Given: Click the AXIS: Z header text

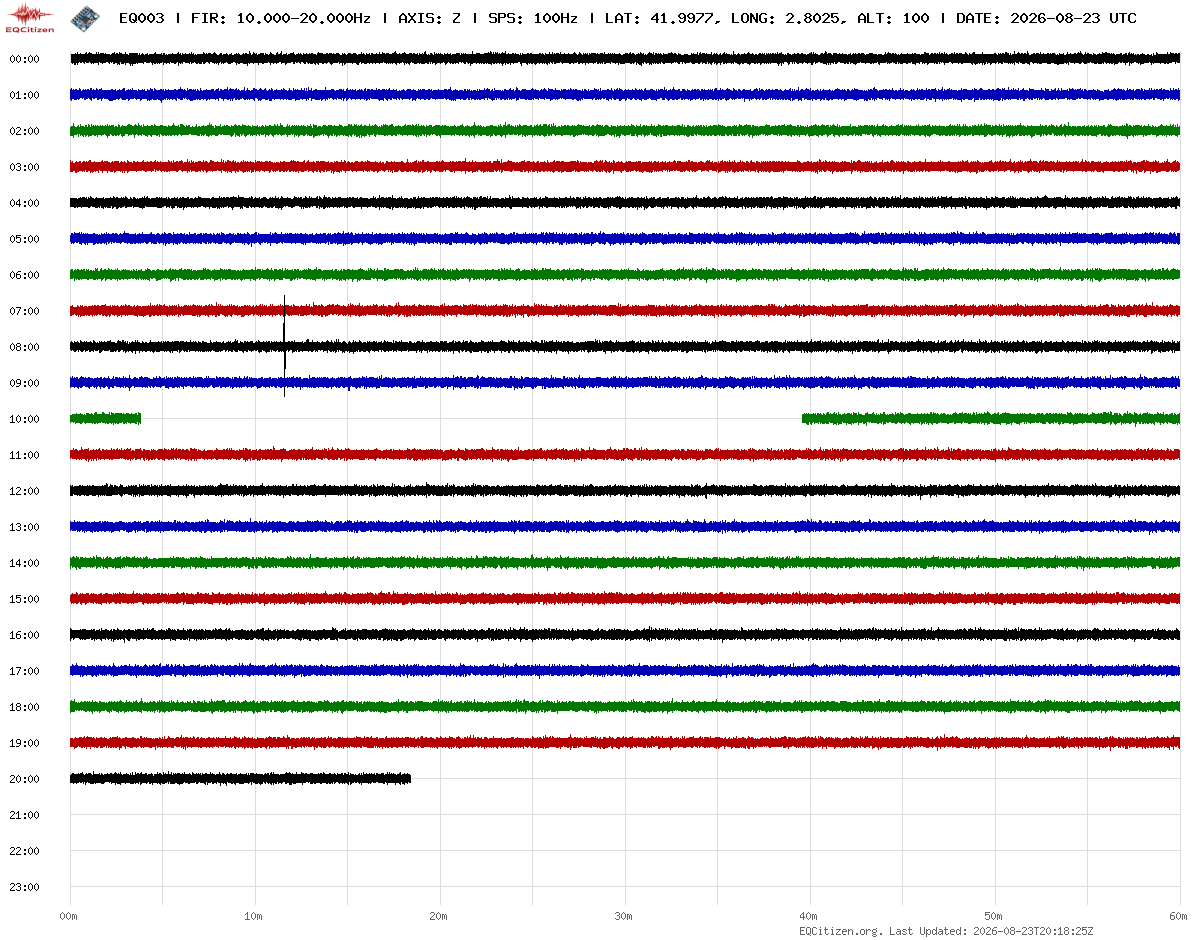Looking at the screenshot, I should click(429, 18).
